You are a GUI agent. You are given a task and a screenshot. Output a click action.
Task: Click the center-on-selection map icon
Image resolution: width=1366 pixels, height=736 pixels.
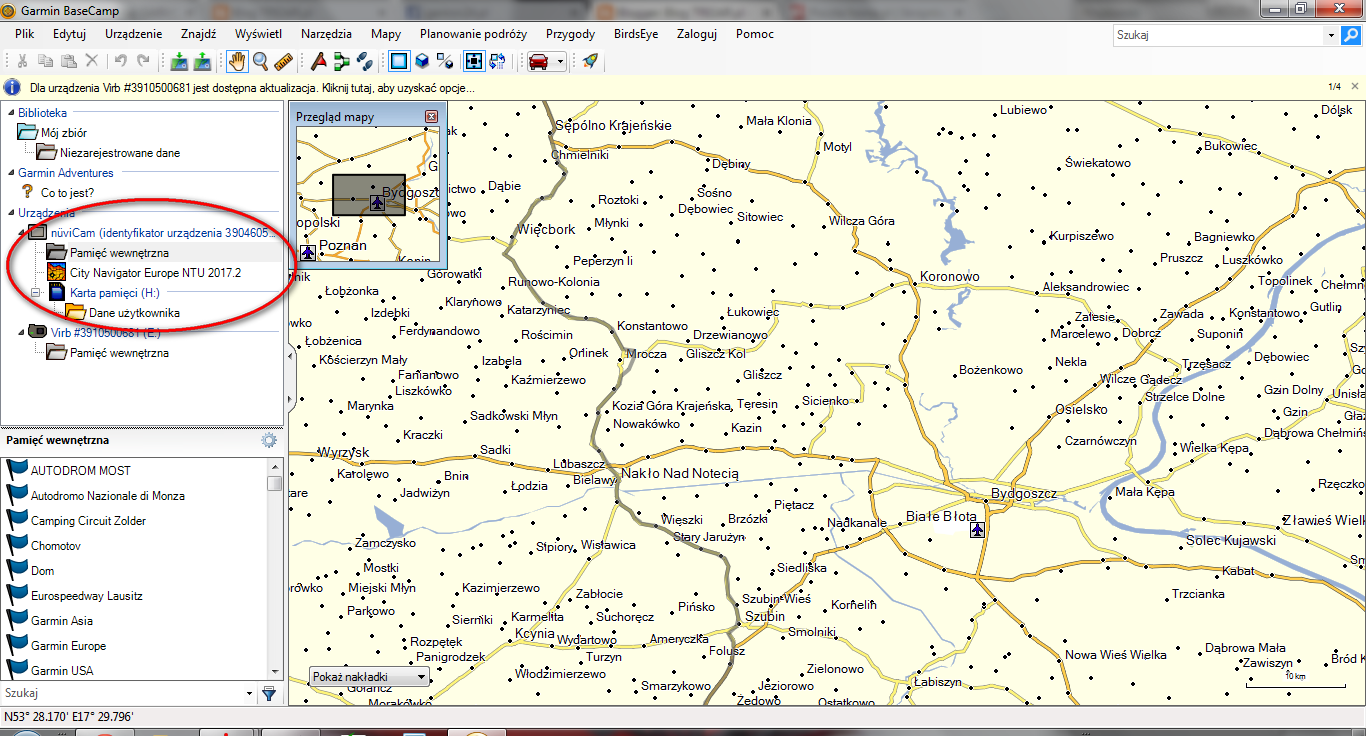pos(473,62)
